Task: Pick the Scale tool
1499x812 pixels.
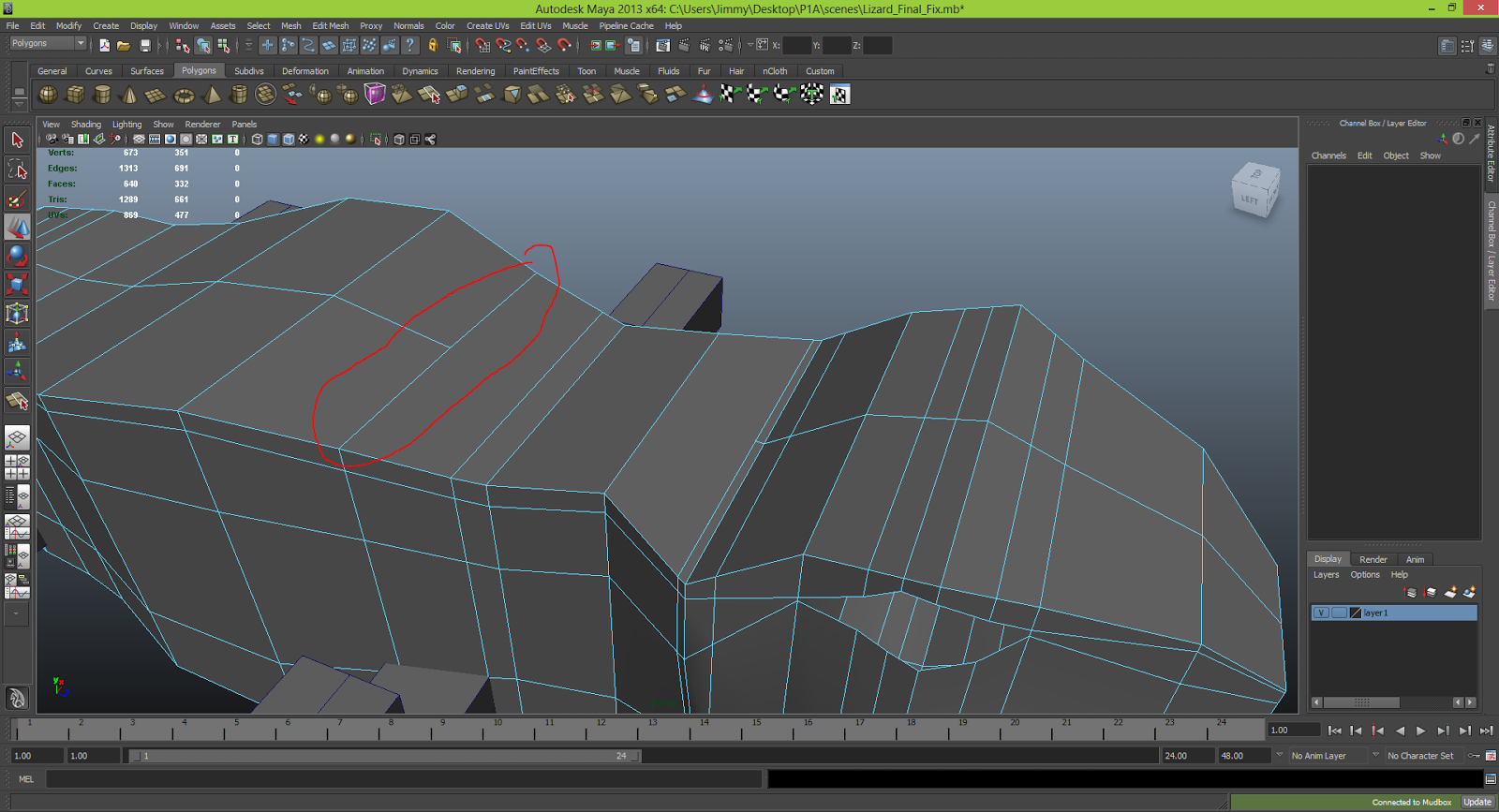Action: [x=17, y=284]
